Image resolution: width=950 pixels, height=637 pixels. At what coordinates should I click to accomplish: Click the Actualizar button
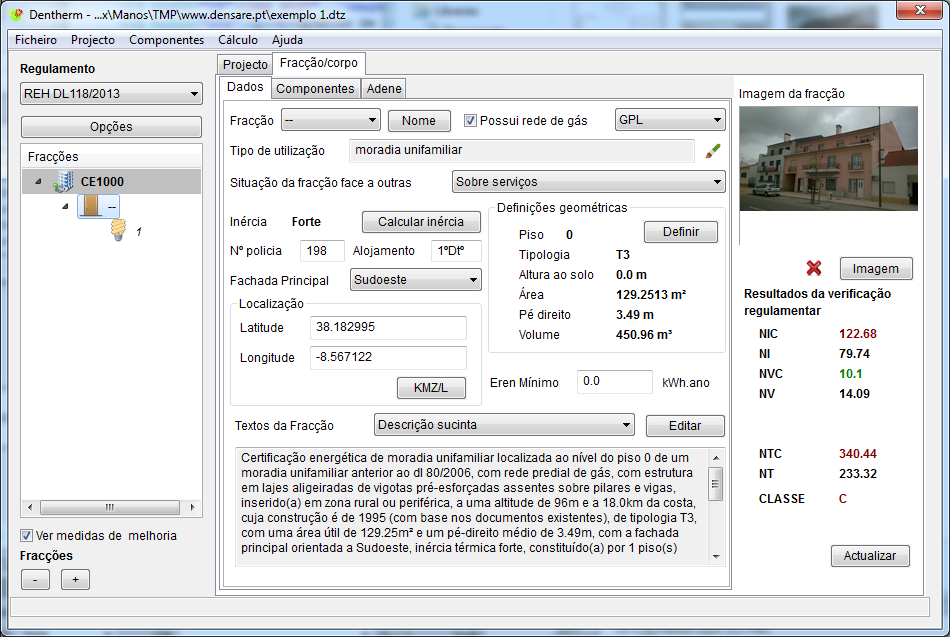(870, 556)
